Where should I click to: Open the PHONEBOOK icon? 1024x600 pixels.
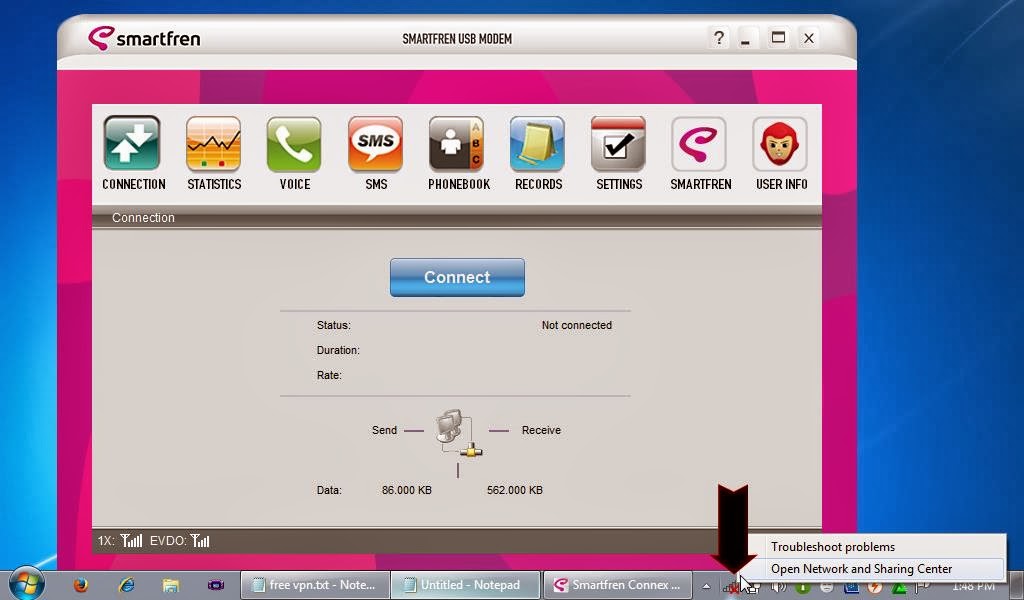tap(456, 144)
